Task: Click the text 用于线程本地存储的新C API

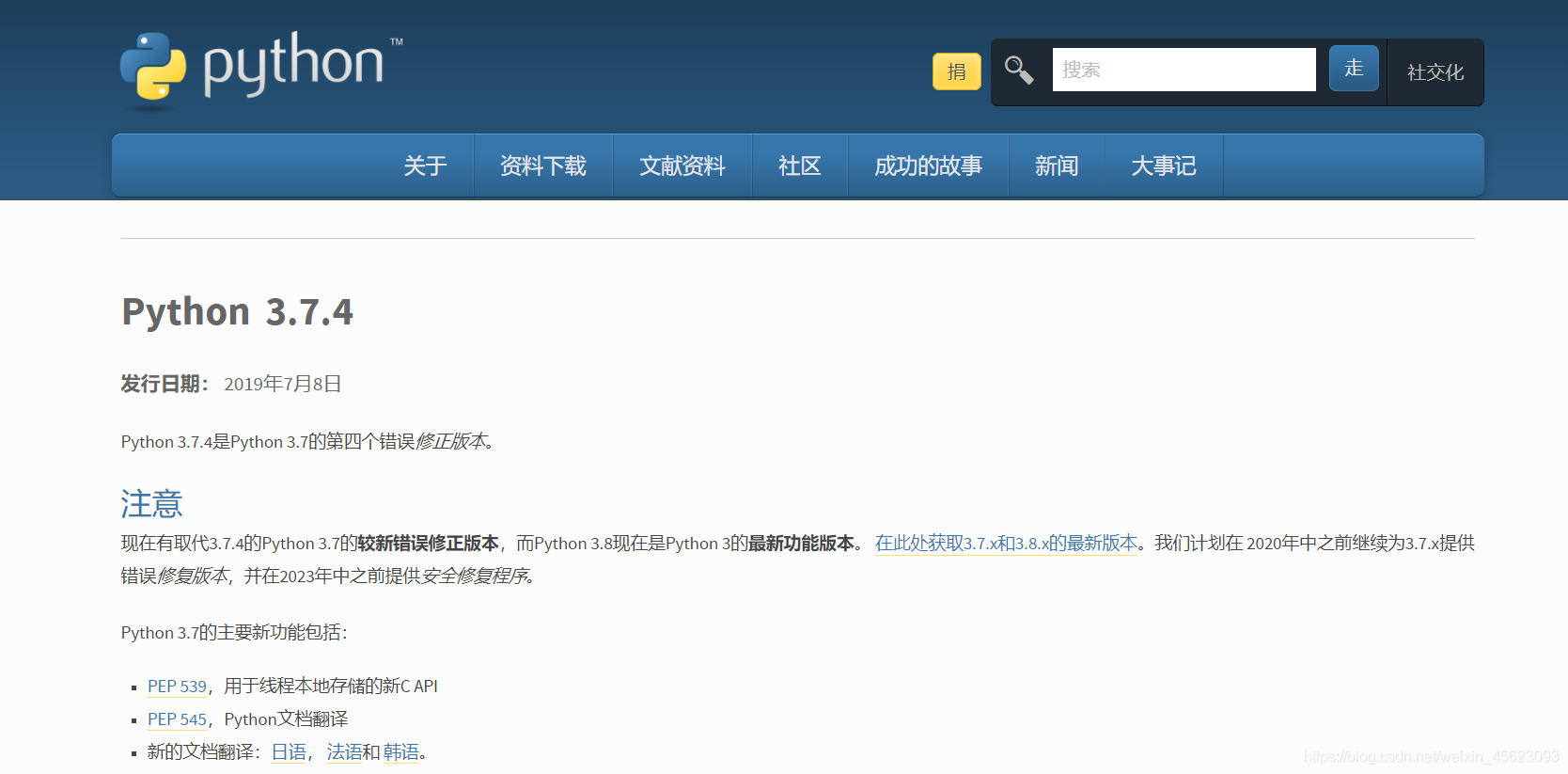Action: pos(331,687)
